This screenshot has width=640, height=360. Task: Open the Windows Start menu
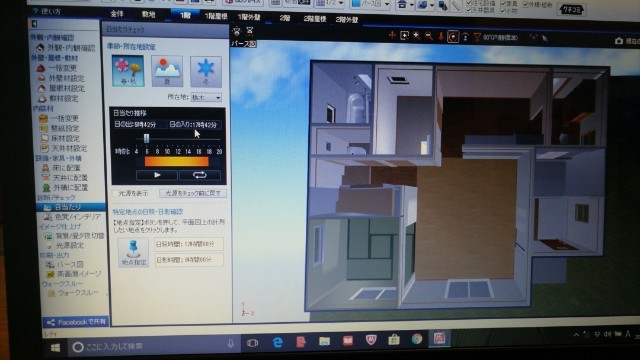tap(55, 347)
